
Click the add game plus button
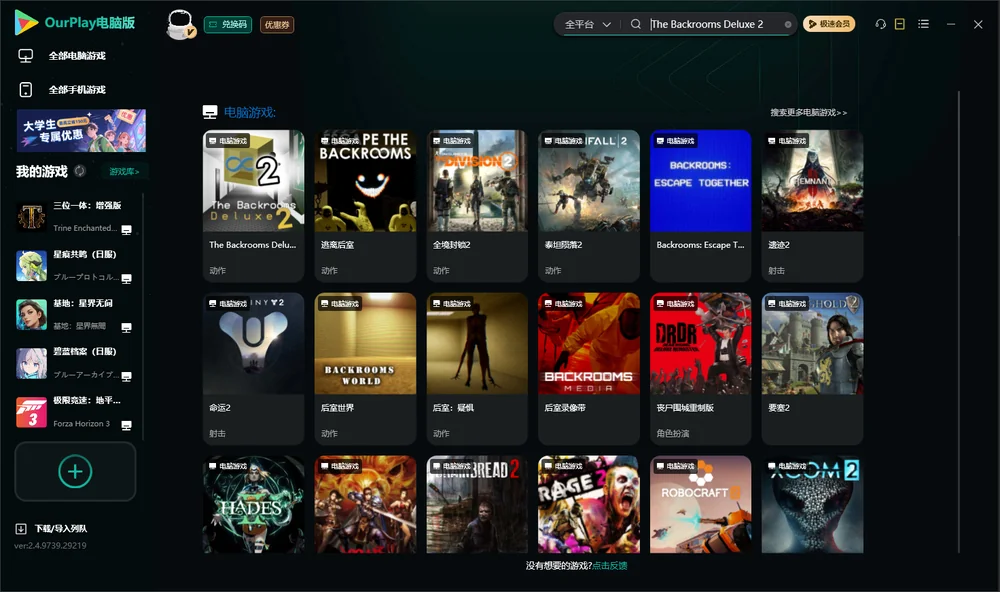(75, 471)
